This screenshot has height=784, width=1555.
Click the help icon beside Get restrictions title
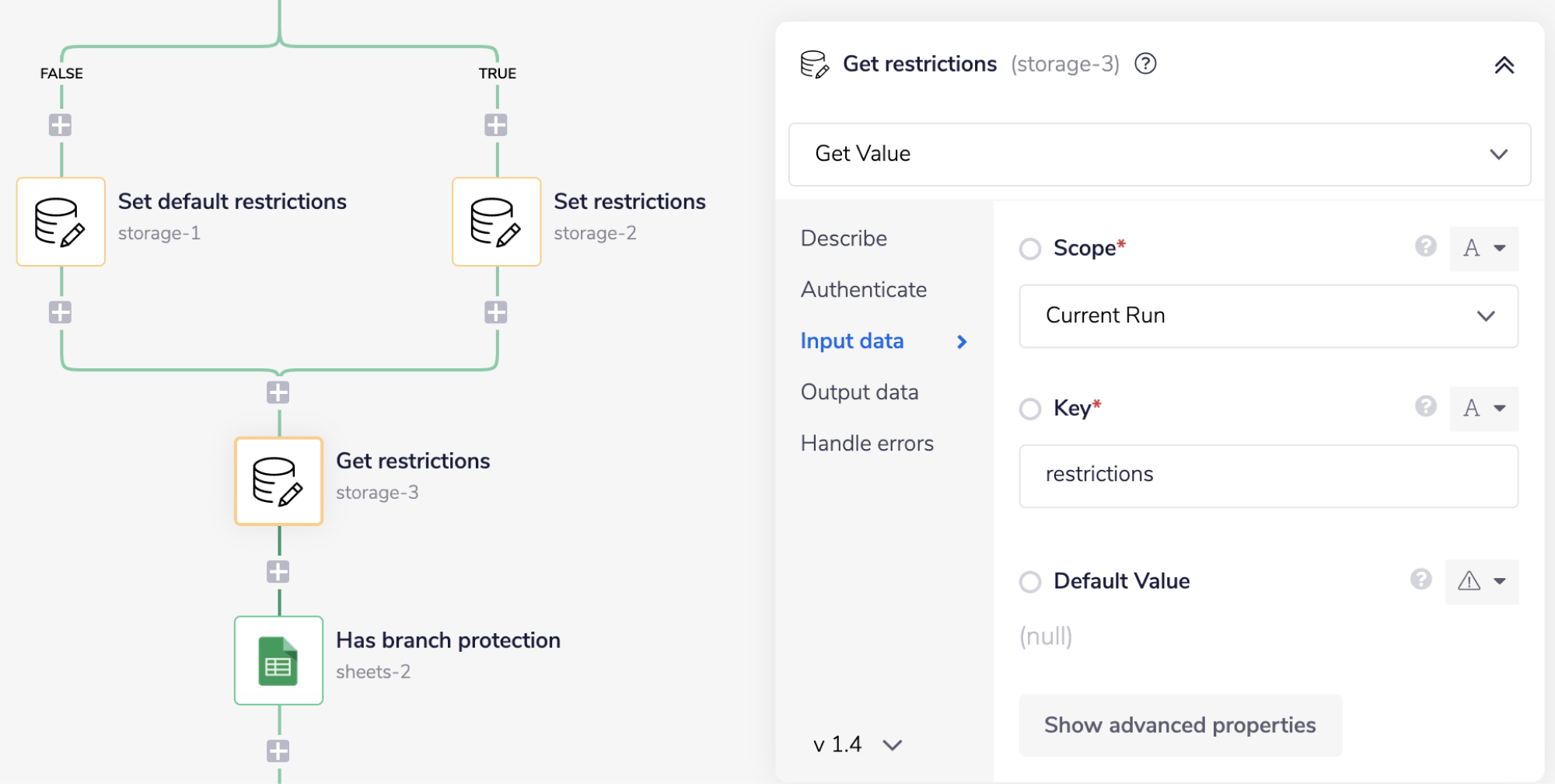point(1145,64)
